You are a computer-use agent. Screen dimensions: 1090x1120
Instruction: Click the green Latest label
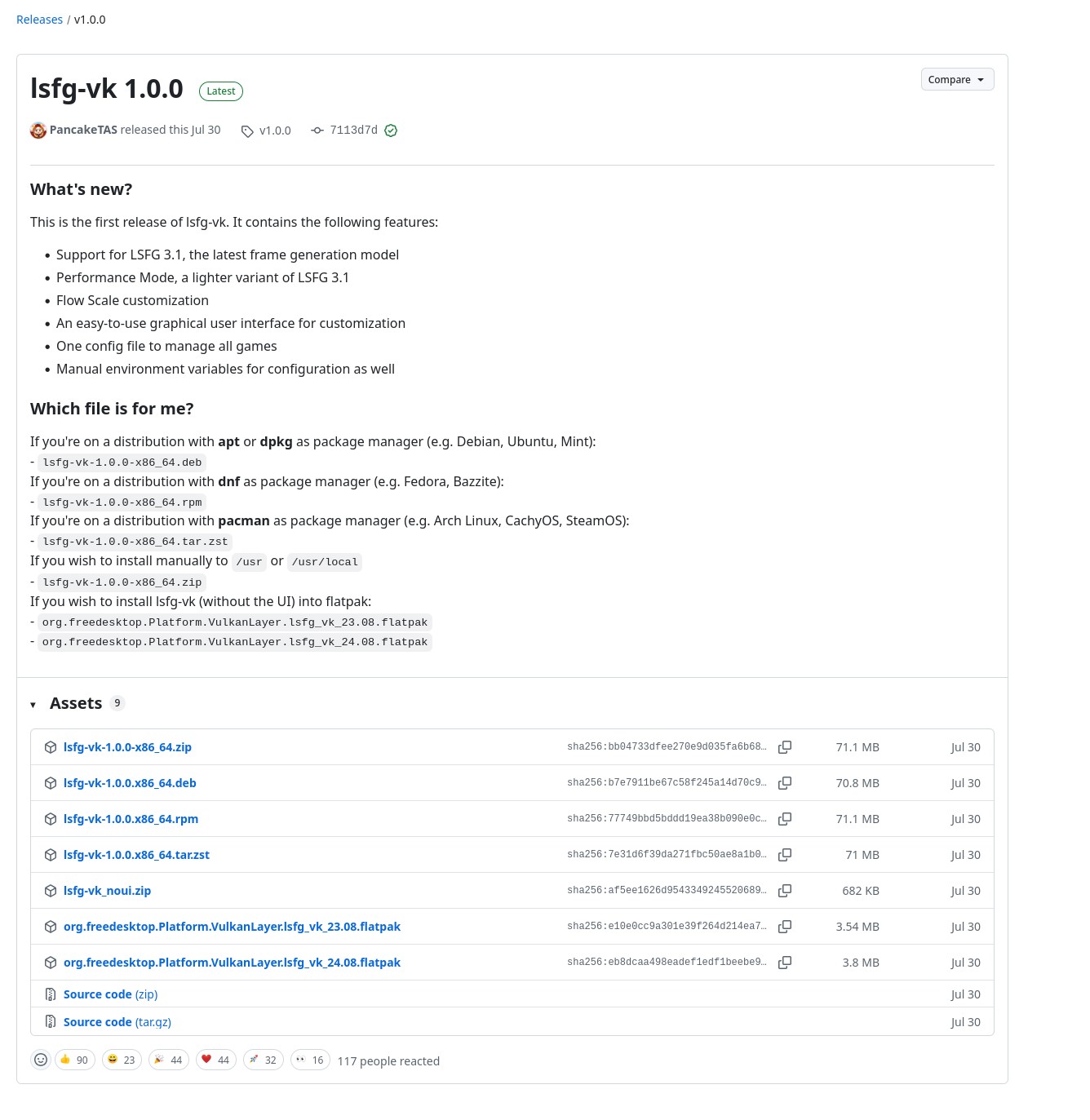[221, 91]
